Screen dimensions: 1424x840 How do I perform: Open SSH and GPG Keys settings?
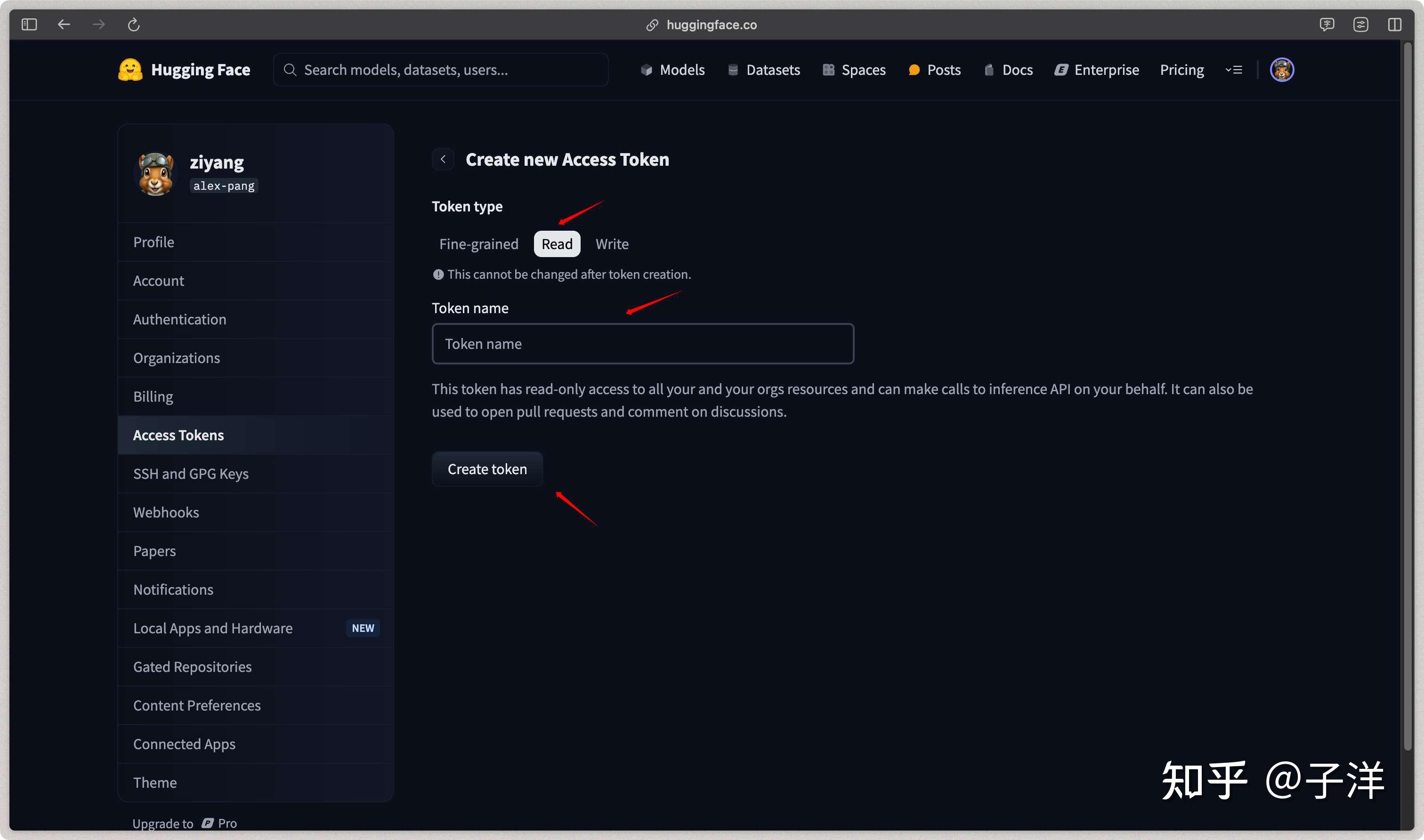(x=191, y=474)
